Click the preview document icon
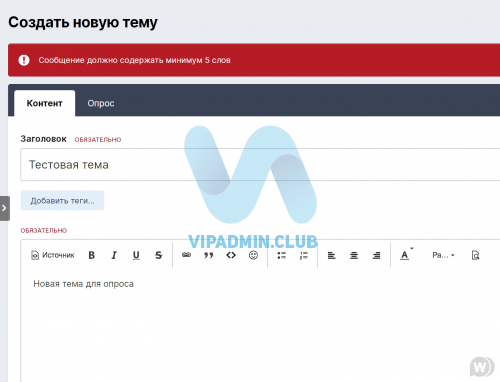Screen dimensions: 500x382 pos(476,255)
